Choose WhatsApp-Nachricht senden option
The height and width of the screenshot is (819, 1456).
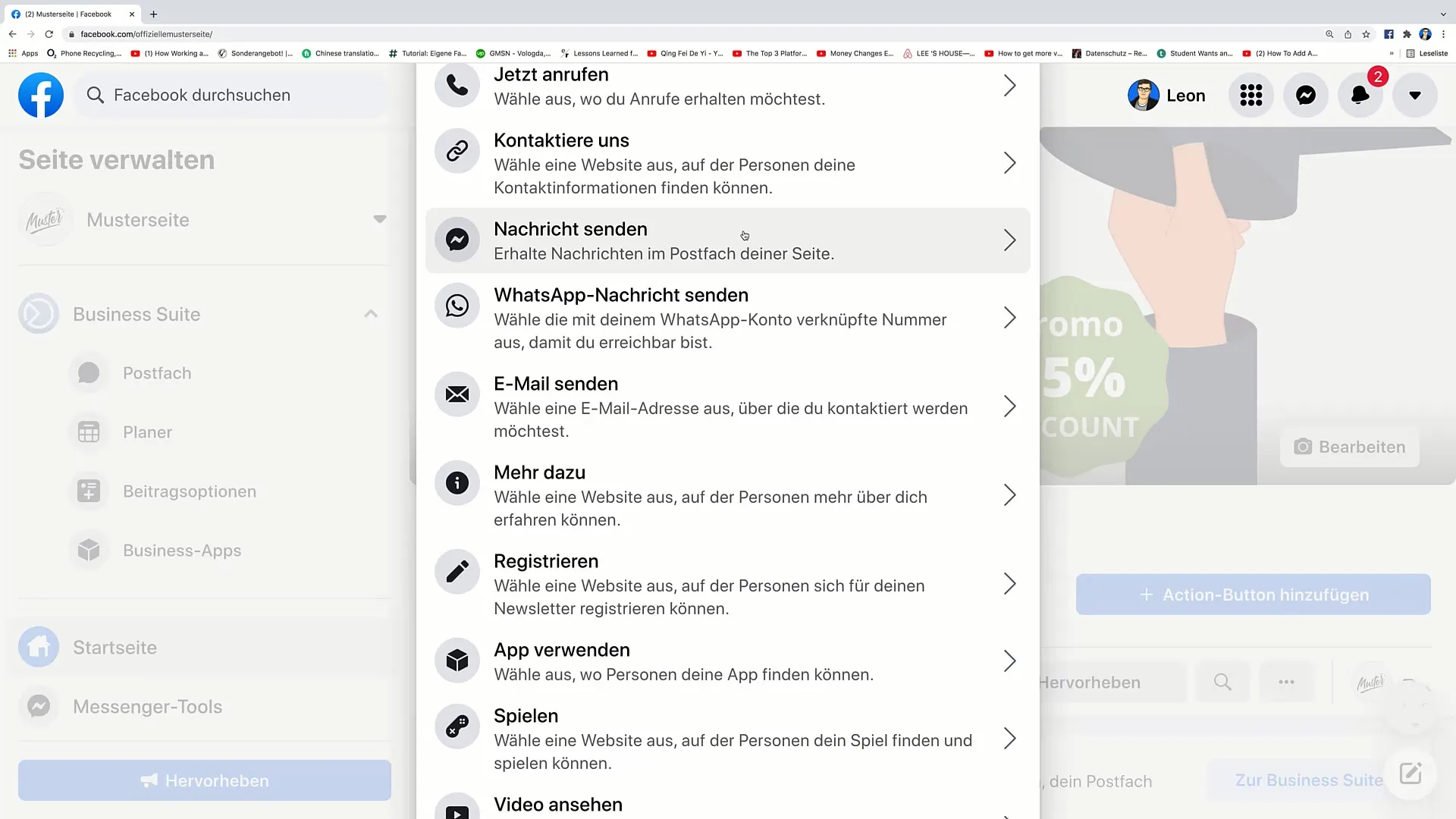point(728,318)
